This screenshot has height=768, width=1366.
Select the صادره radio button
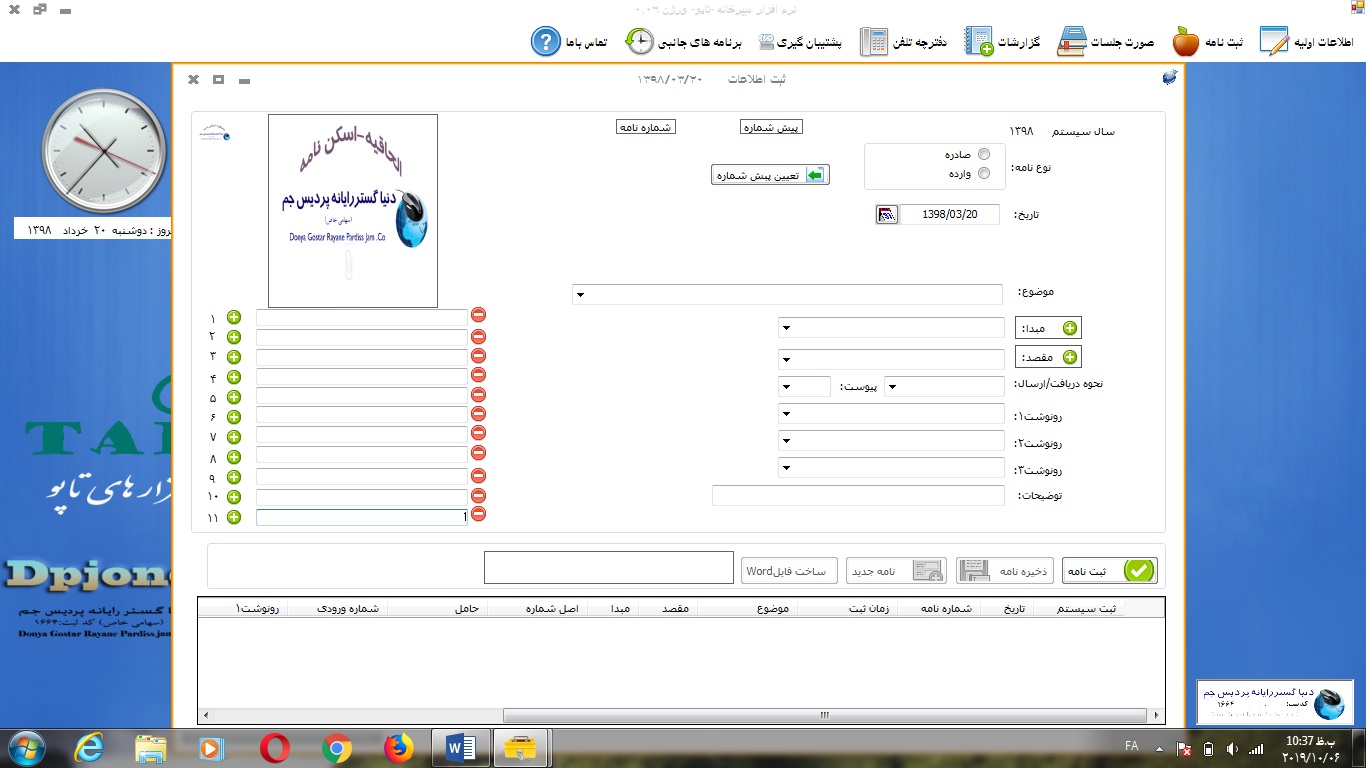click(x=984, y=154)
